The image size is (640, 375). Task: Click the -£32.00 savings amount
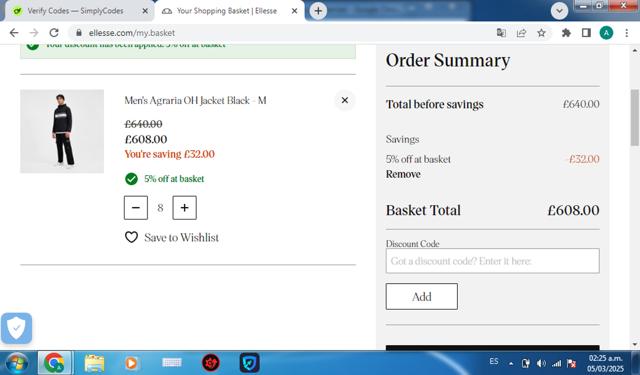coord(582,159)
